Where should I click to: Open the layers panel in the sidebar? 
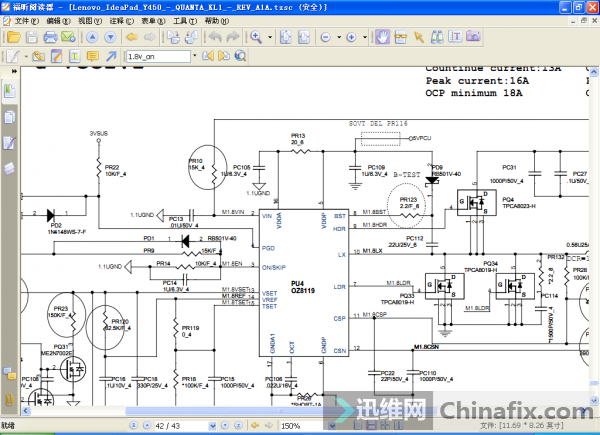tap(10, 168)
